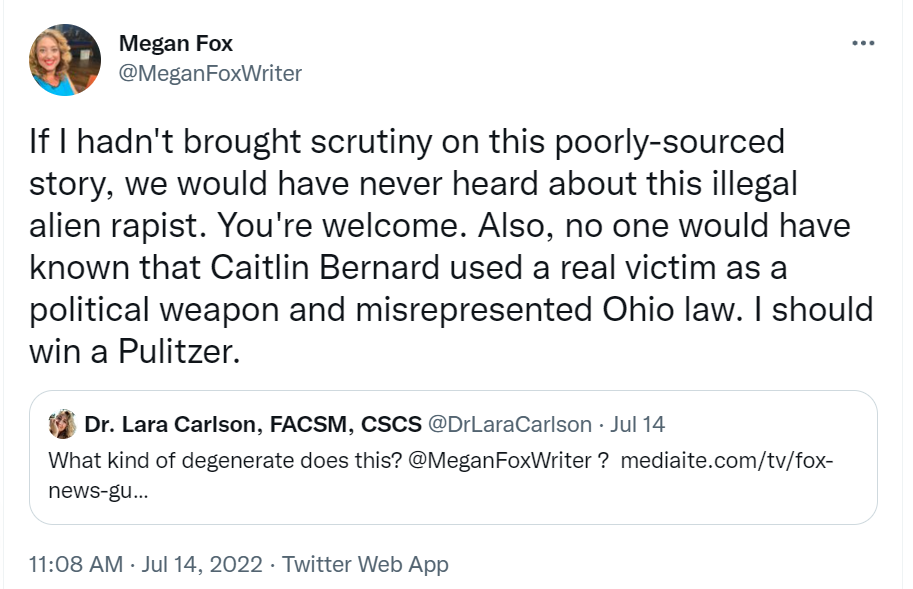Open Megan Fox display name profile
This screenshot has height=589, width=913.
click(175, 43)
